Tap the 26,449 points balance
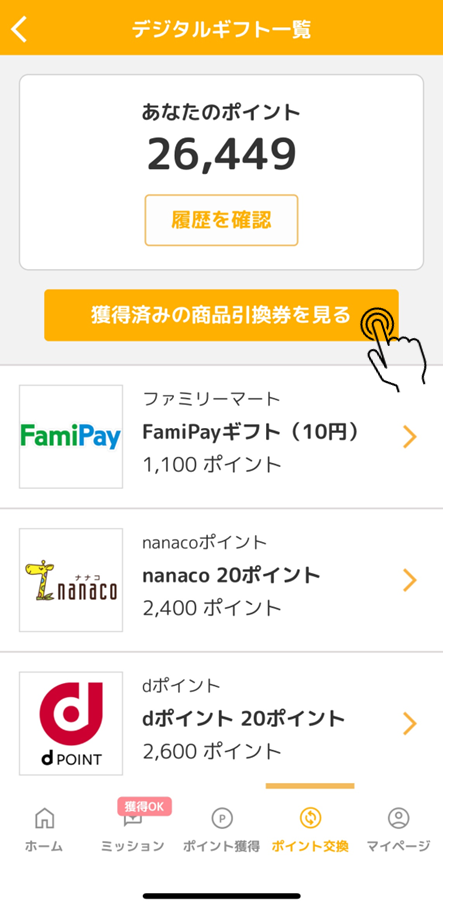Viewport: 456px width, 908px height. 221,155
